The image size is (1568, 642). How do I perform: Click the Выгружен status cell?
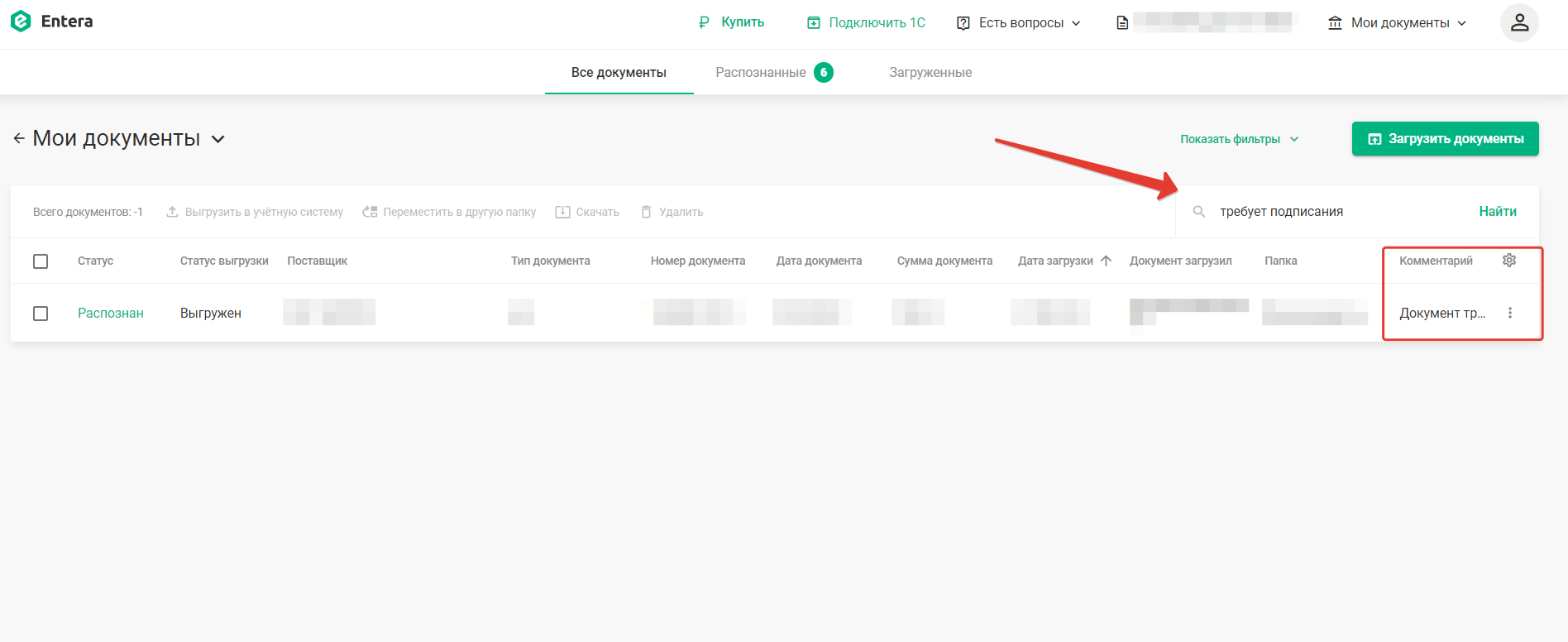point(211,313)
